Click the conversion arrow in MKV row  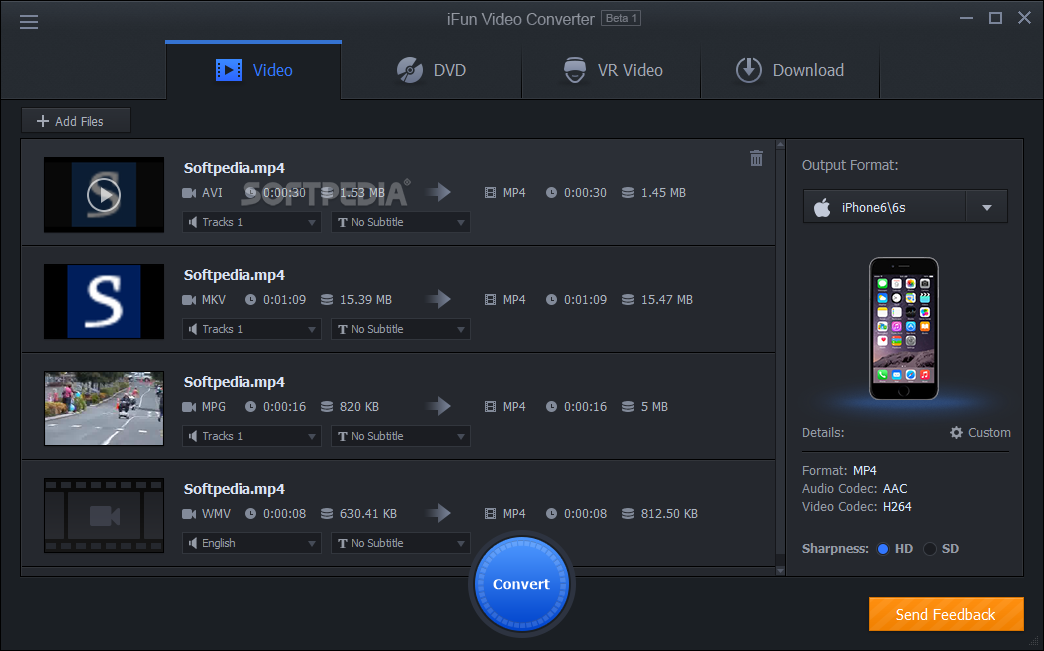(439, 299)
